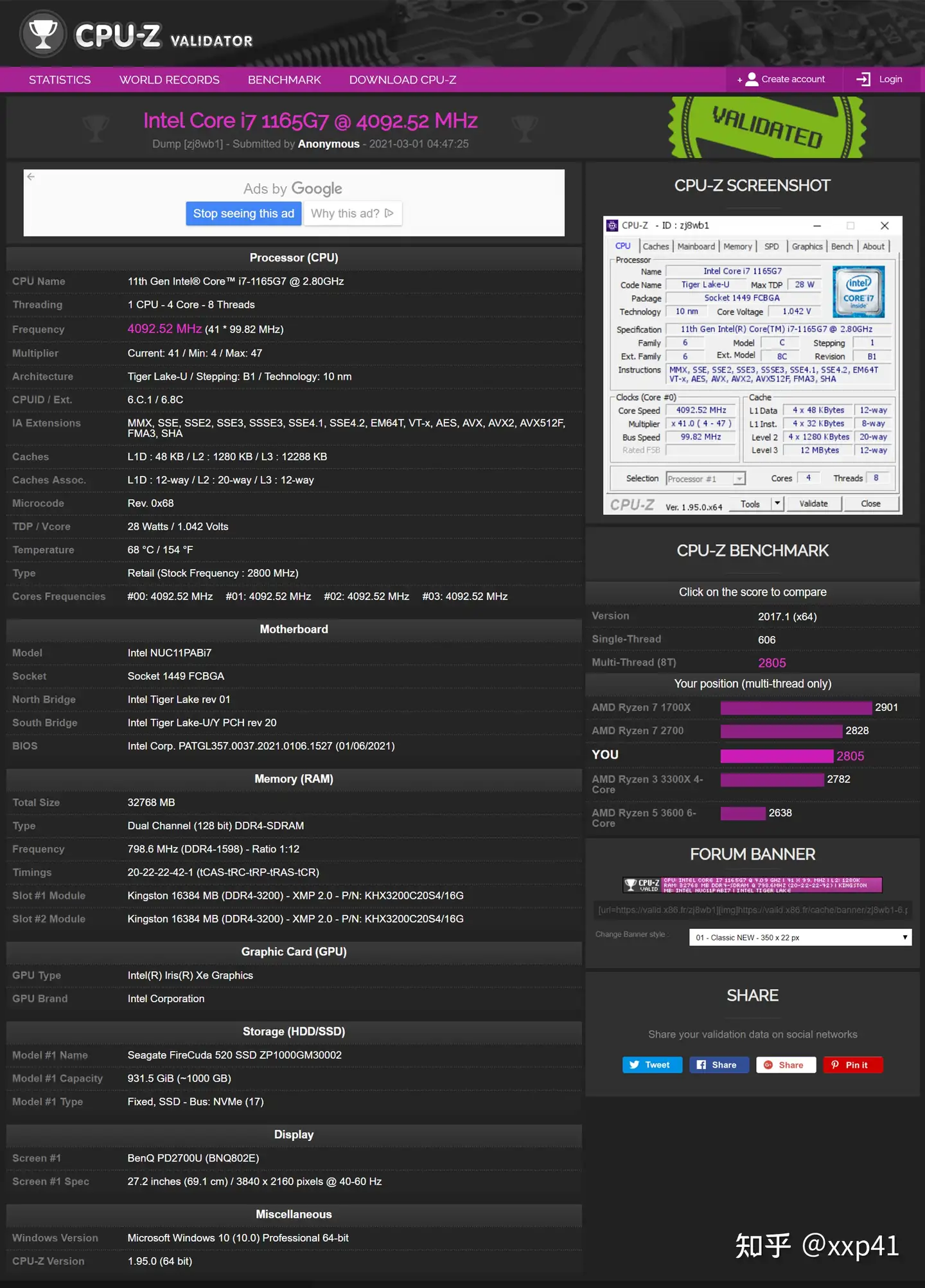The height and width of the screenshot is (1288, 925).
Task: Click the Tools button in CPU-Z screenshot
Action: (x=750, y=504)
